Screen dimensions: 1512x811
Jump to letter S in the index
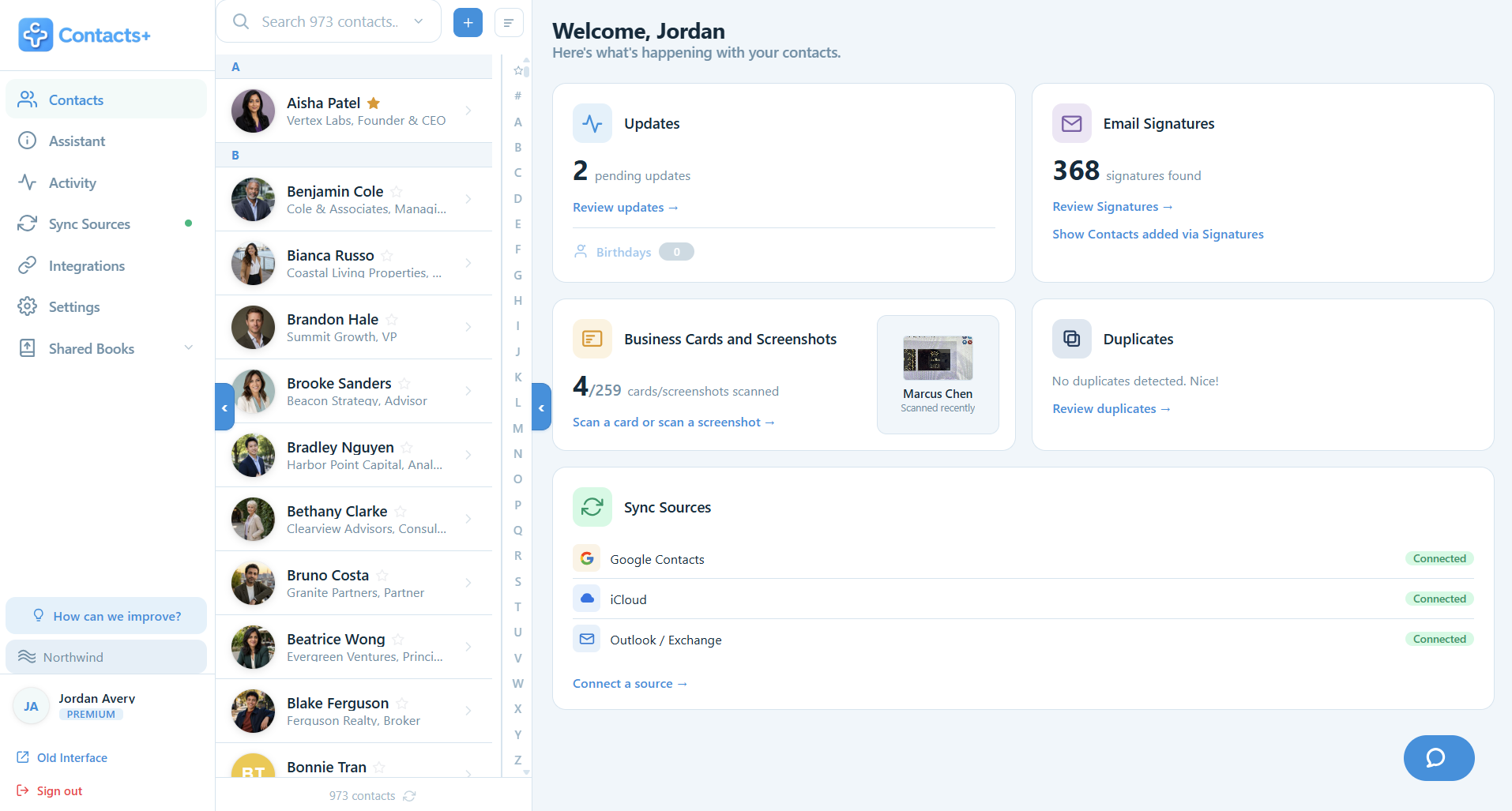[x=518, y=581]
